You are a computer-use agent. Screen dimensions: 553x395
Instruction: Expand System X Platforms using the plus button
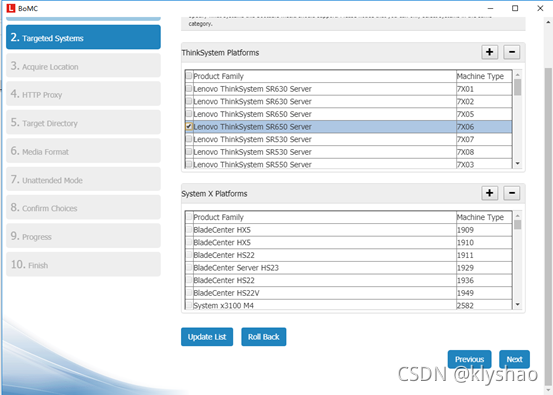(490, 193)
